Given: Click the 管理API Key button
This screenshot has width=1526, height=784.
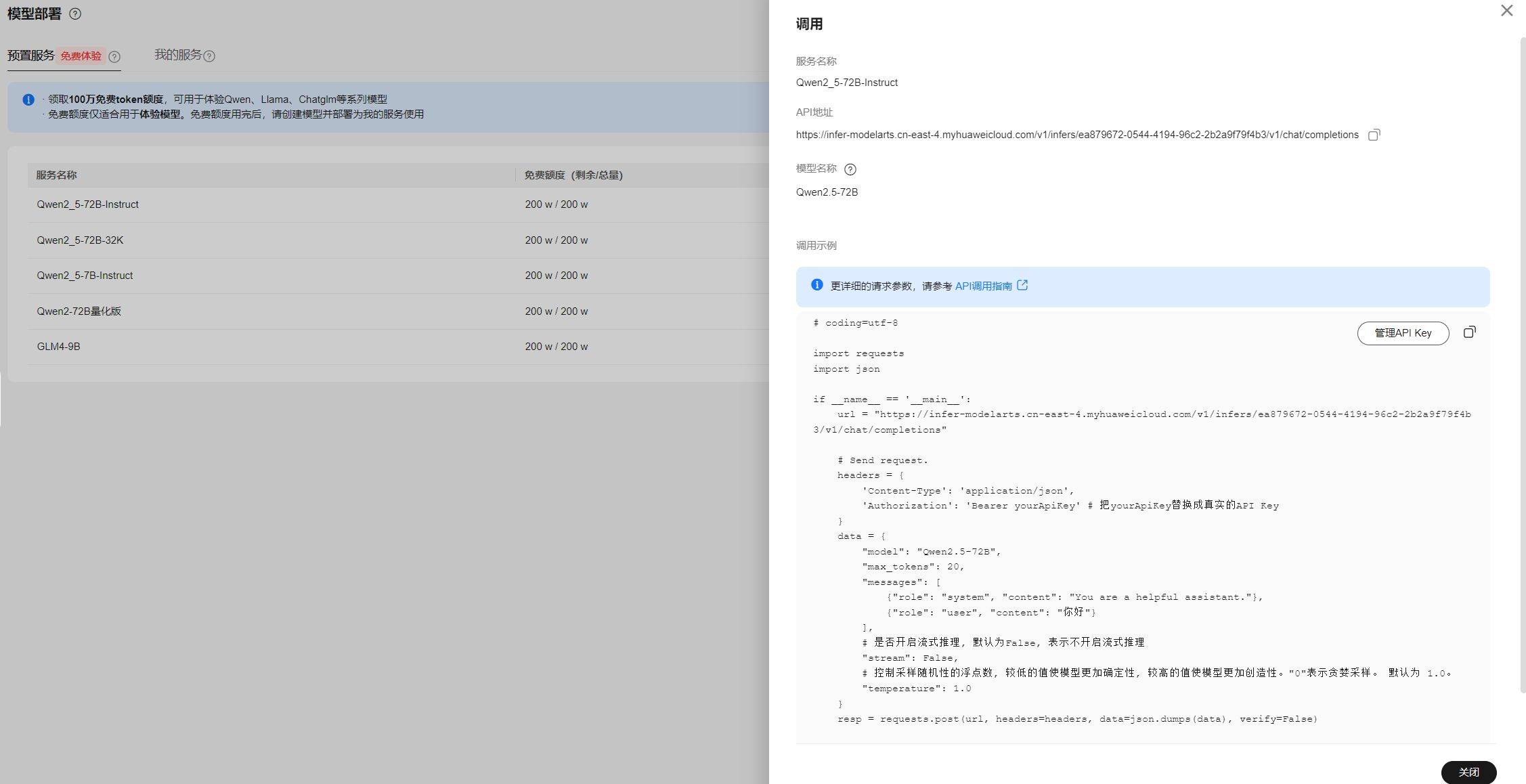Looking at the screenshot, I should point(1403,333).
